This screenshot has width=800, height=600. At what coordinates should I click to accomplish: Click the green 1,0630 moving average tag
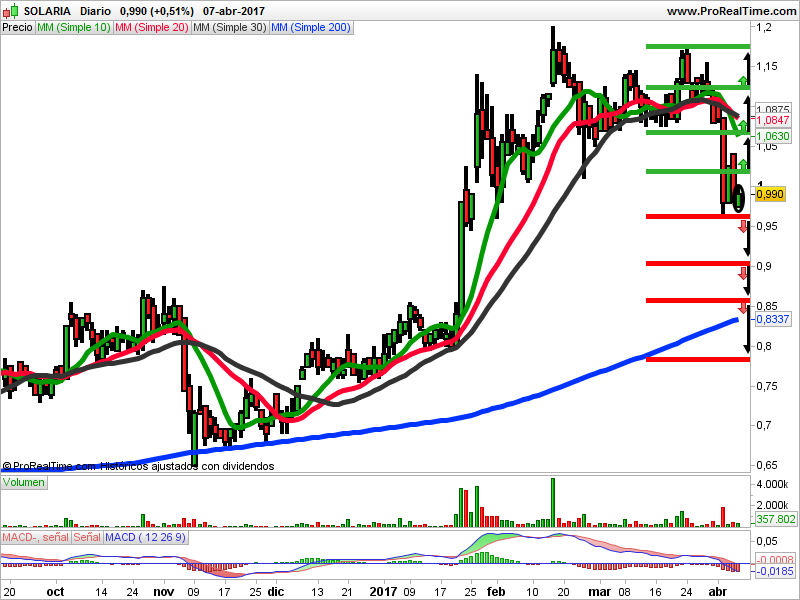(773, 136)
